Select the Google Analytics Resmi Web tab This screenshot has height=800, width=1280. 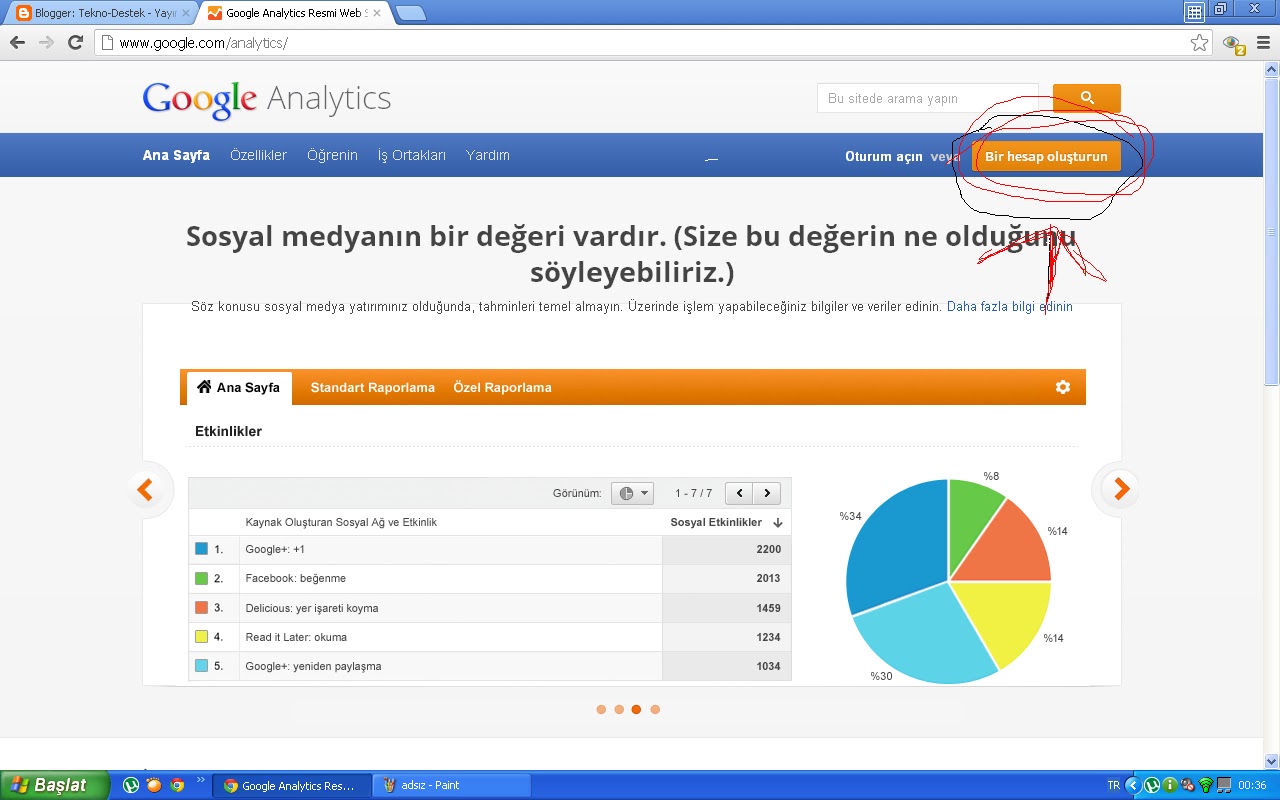tap(293, 13)
